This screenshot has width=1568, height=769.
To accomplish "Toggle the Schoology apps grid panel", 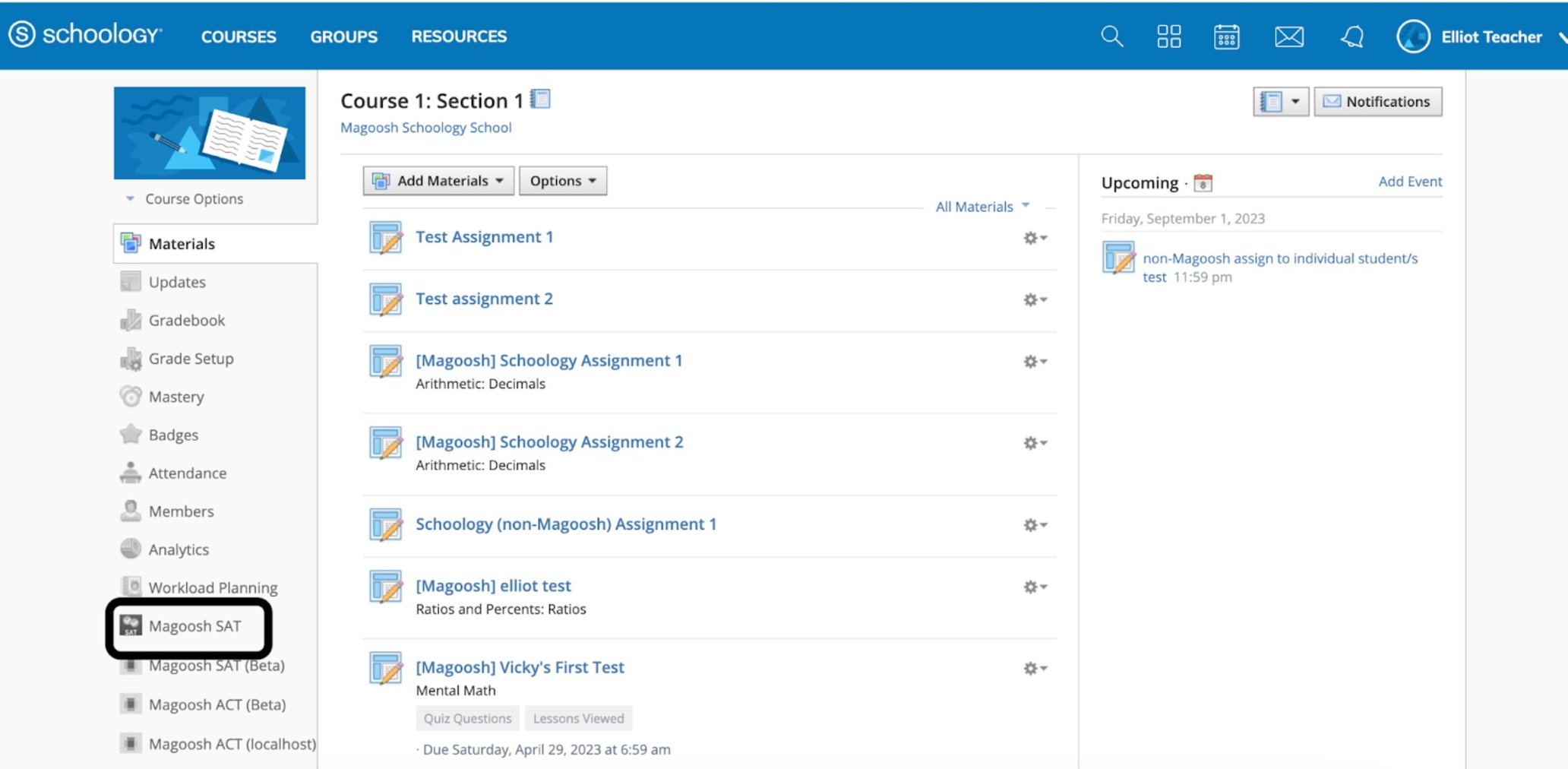I will 1169,36.
